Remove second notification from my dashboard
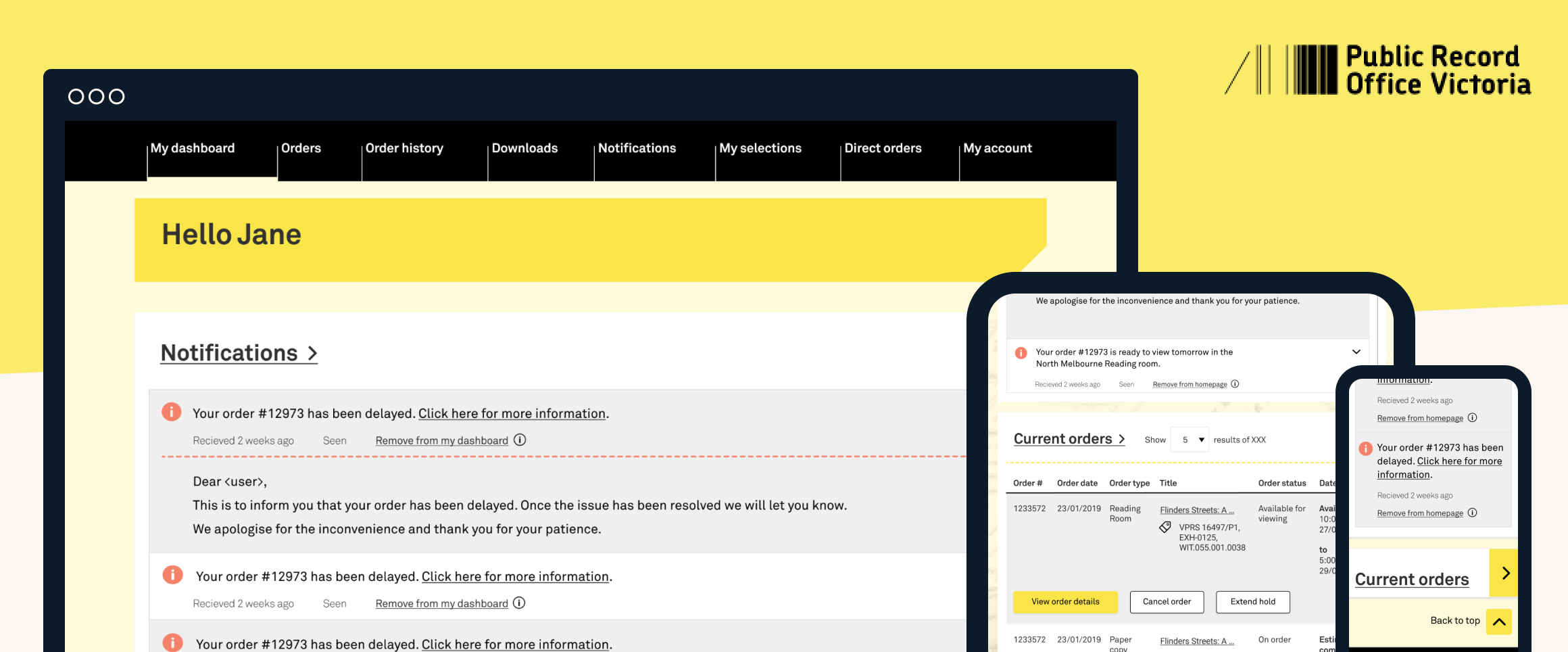Screen dimensions: 1568x652 pyautogui.click(x=442, y=604)
